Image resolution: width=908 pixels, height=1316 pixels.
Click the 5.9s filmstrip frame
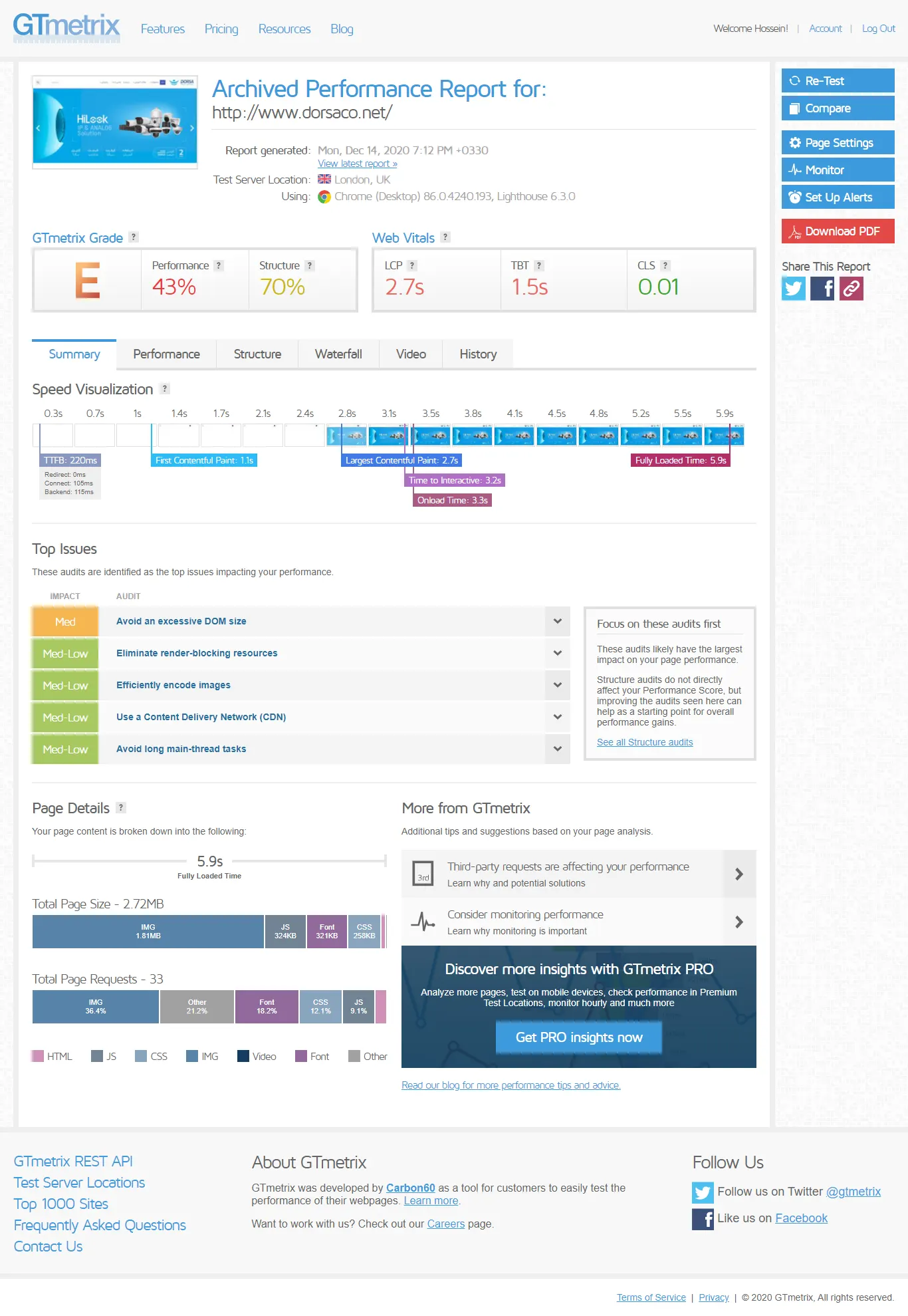pos(725,436)
